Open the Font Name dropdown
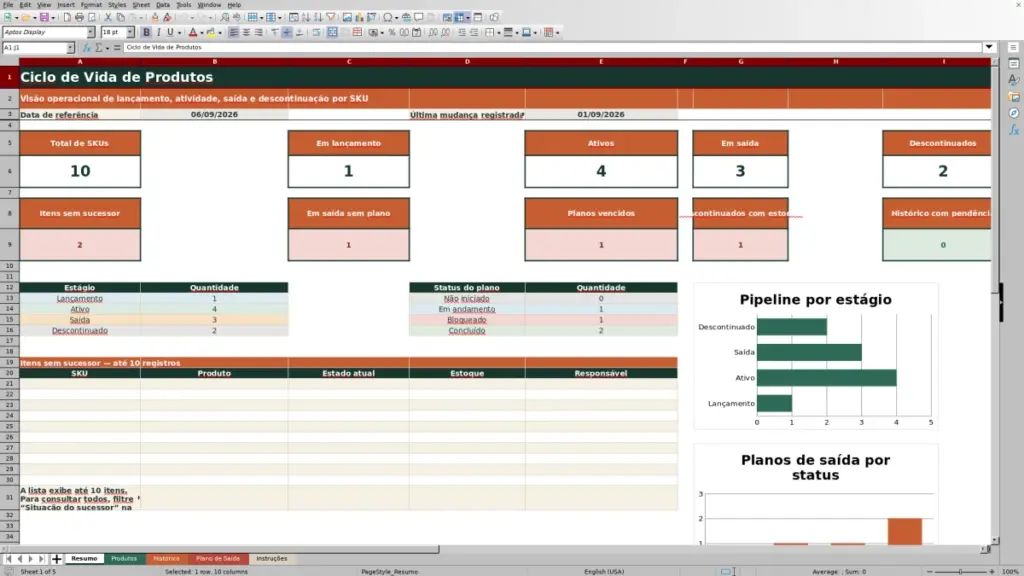This screenshot has width=1024, height=576. click(x=91, y=32)
